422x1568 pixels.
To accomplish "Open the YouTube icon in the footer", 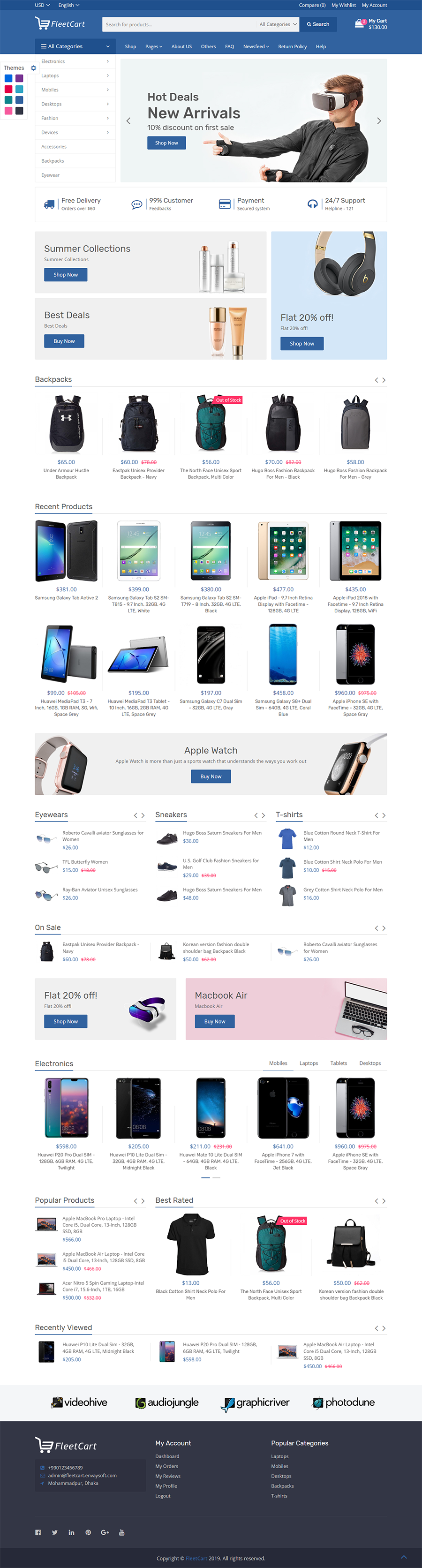I will 122,1532.
